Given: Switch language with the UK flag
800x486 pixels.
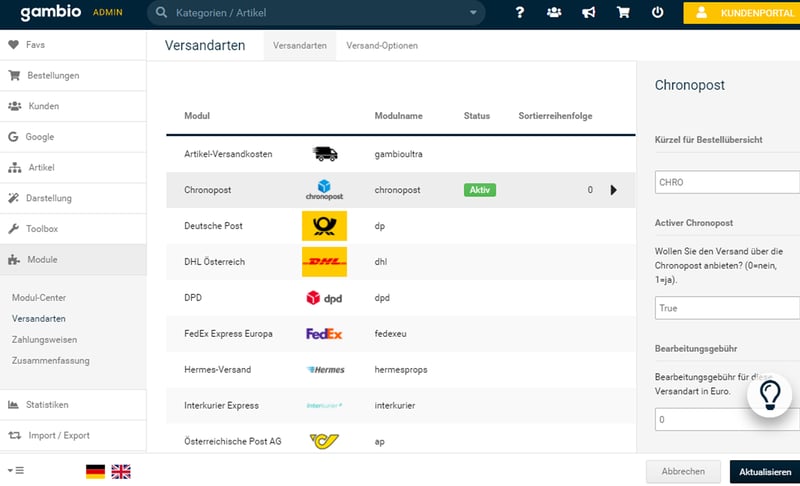Looking at the screenshot, I should (121, 471).
